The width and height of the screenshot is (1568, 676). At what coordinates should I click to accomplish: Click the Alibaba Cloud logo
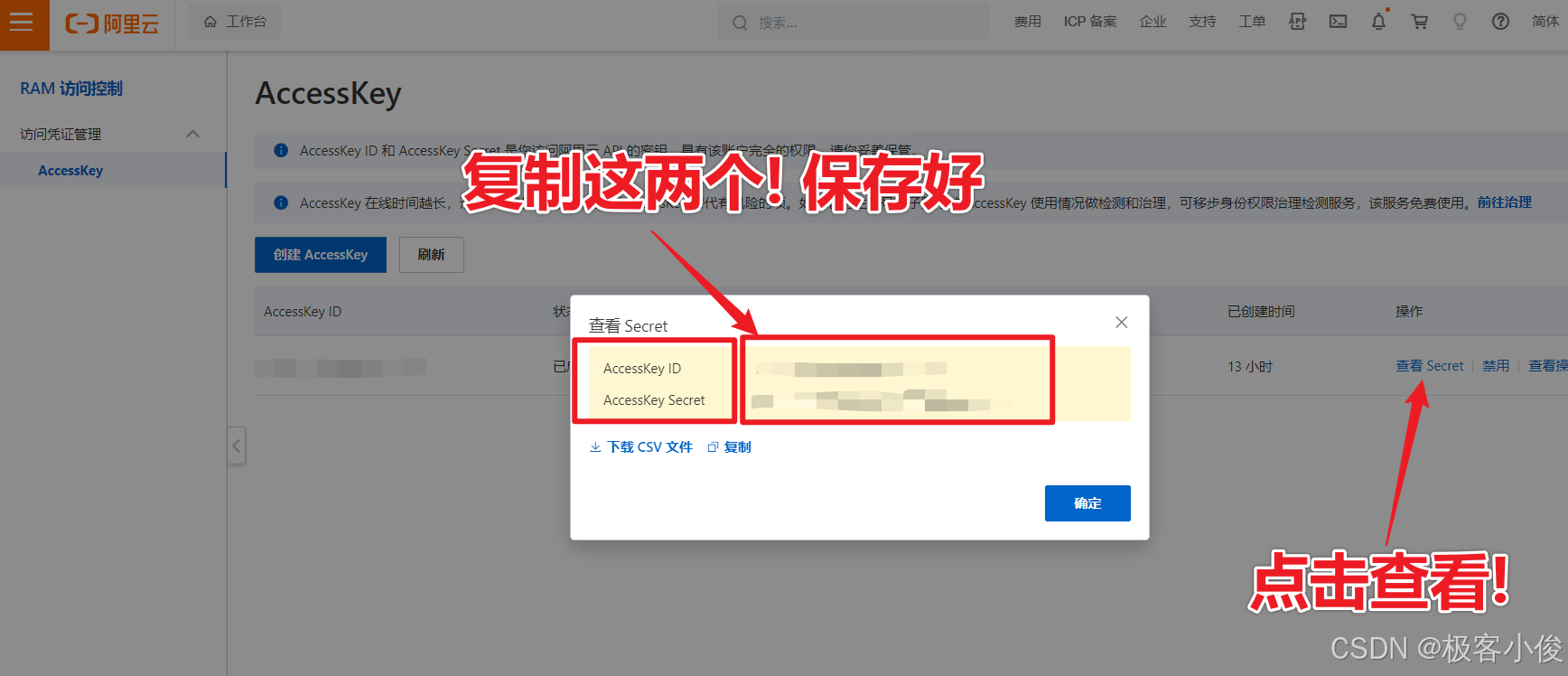tap(112, 23)
